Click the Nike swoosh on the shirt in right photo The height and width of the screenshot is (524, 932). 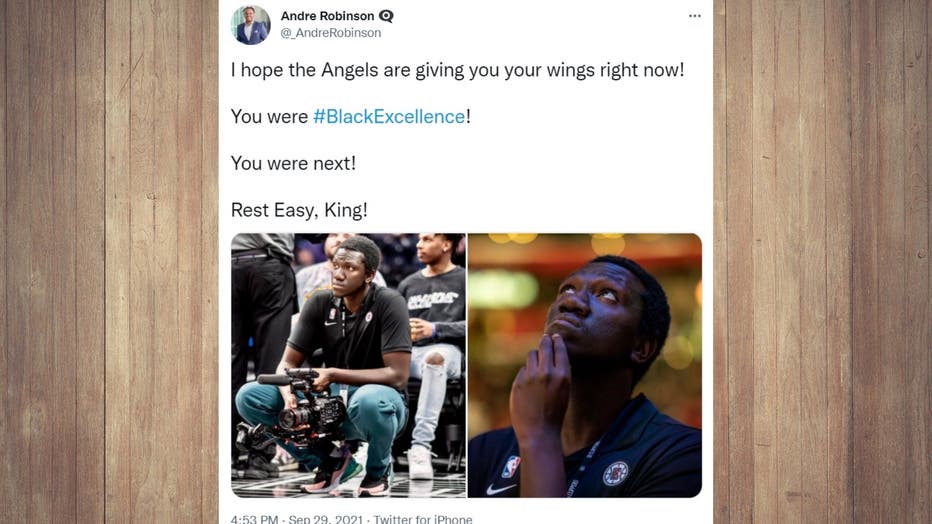[x=500, y=489]
